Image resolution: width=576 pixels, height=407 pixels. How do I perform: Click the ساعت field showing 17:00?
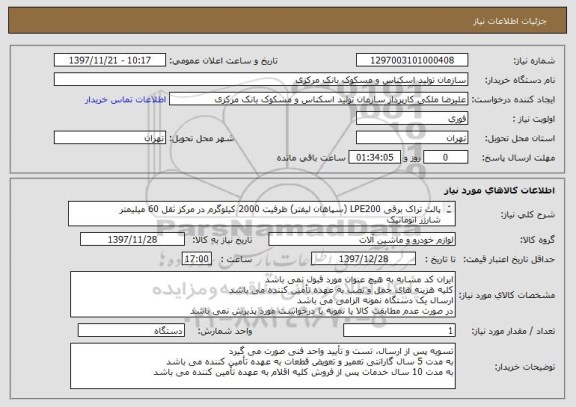[197, 259]
